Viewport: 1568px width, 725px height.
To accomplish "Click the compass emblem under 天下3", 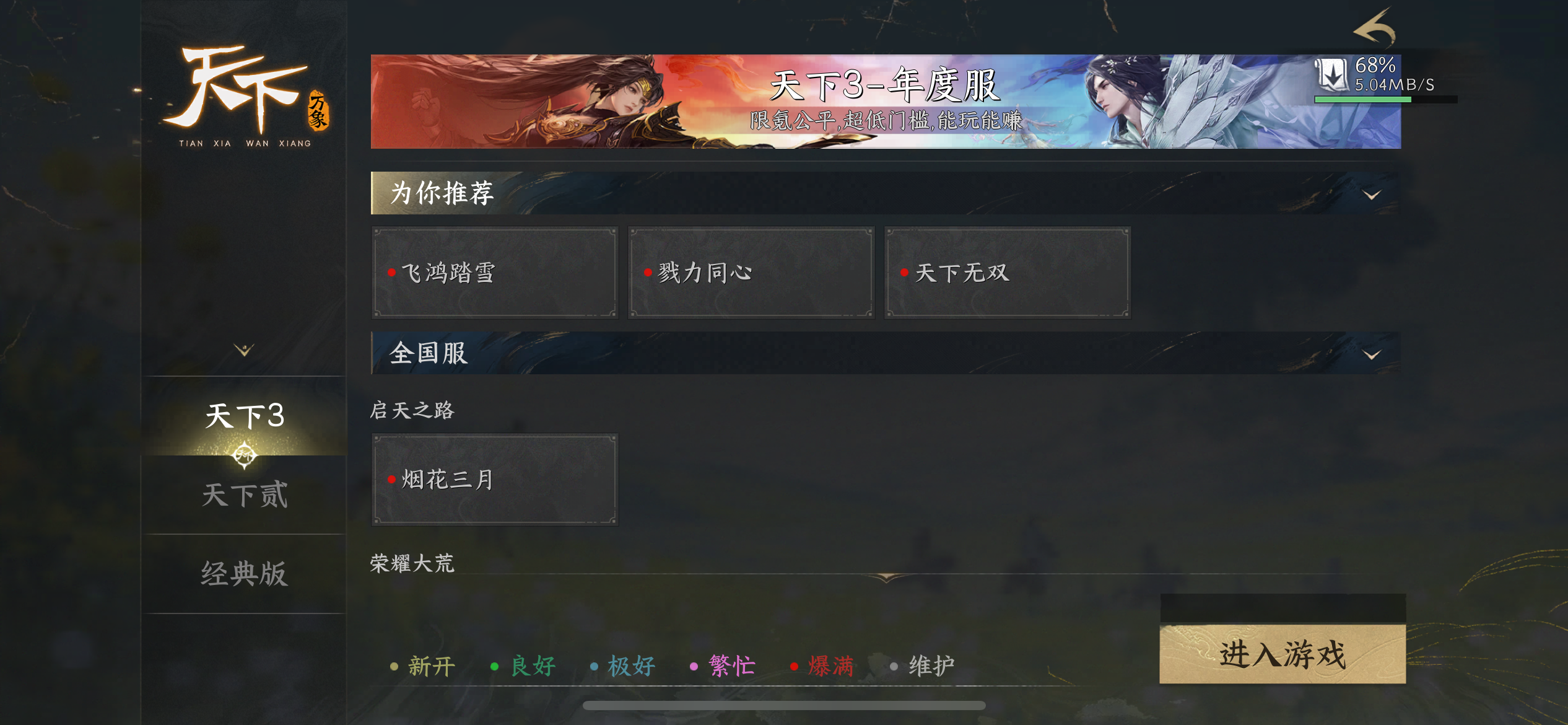I will 244,455.
